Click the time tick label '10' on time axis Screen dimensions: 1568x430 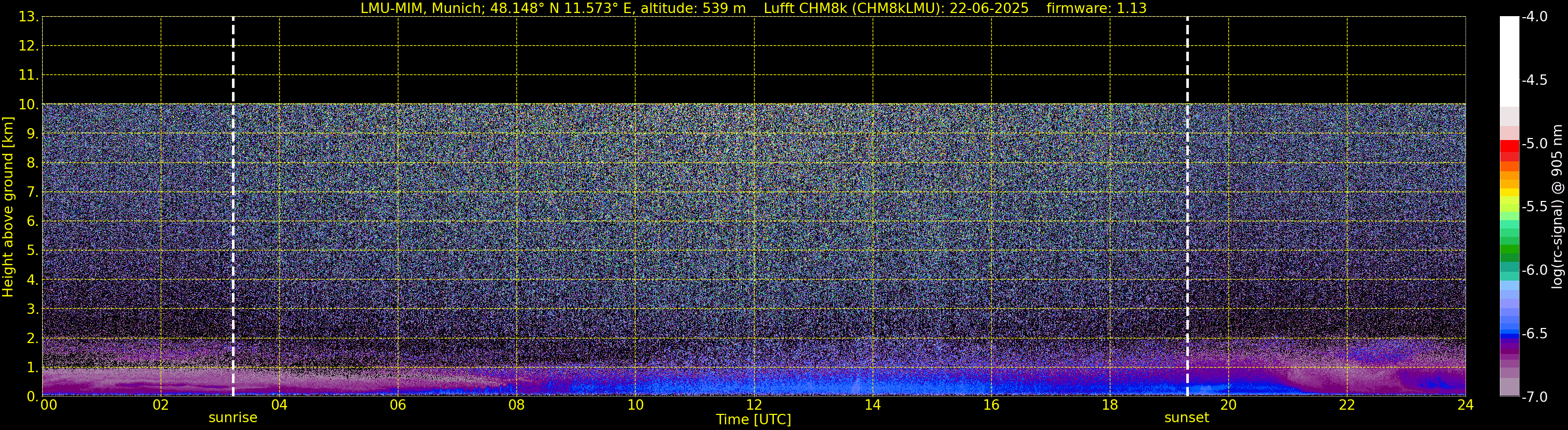pyautogui.click(x=636, y=405)
